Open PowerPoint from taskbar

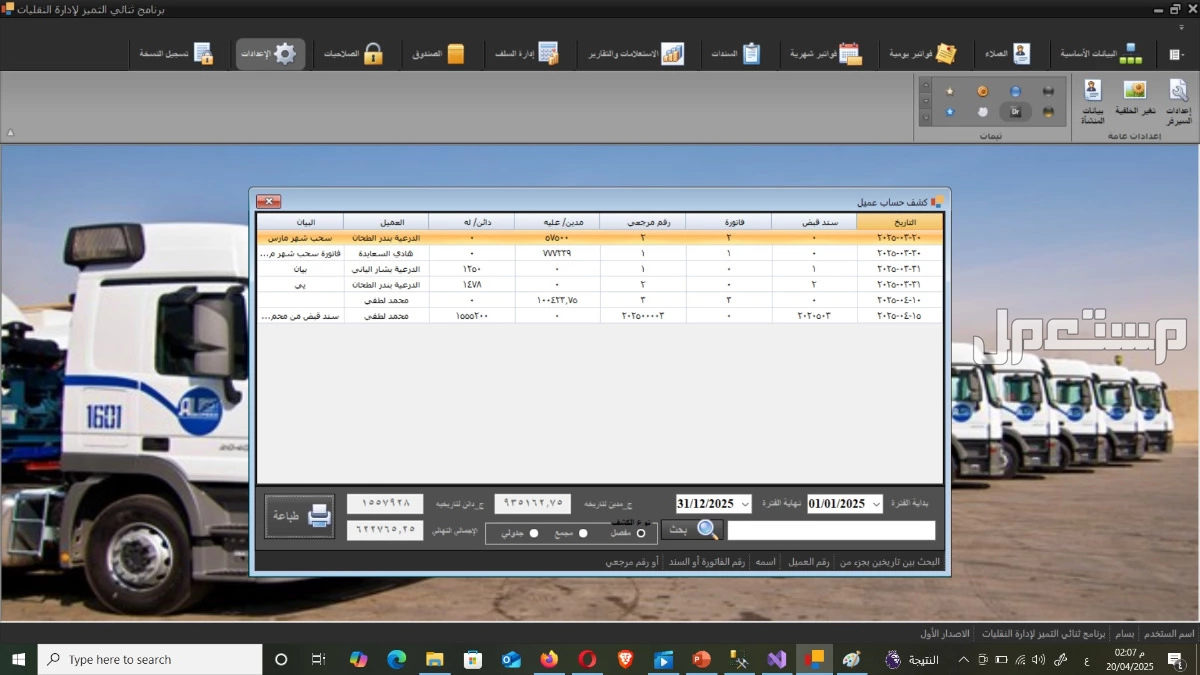tap(701, 659)
